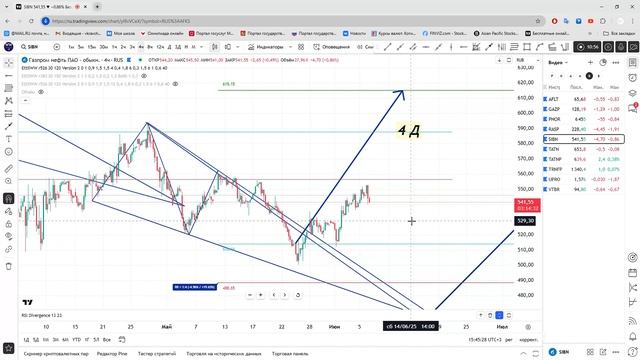Select the brush drawing tool
The image size is (640, 360).
pos(9,126)
